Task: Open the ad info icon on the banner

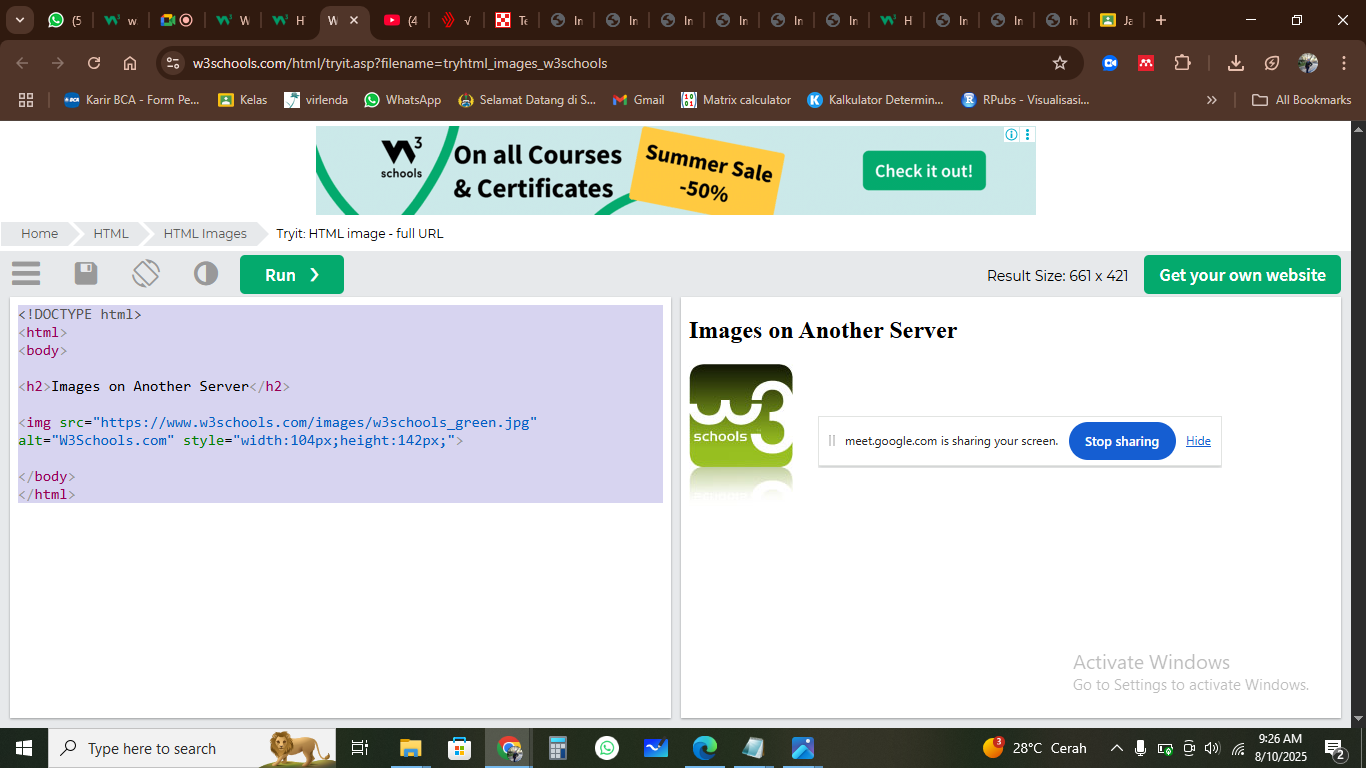Action: tap(1011, 134)
